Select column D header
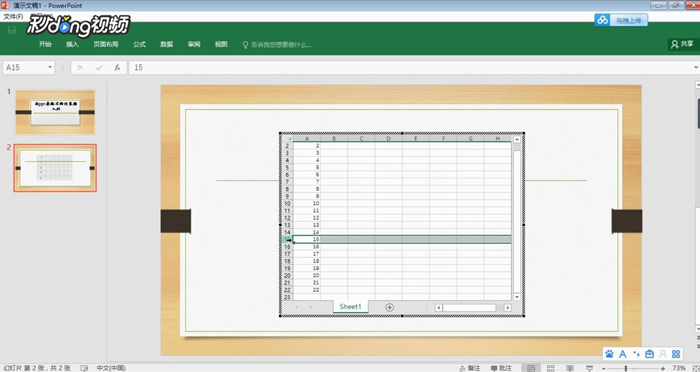 pos(388,139)
